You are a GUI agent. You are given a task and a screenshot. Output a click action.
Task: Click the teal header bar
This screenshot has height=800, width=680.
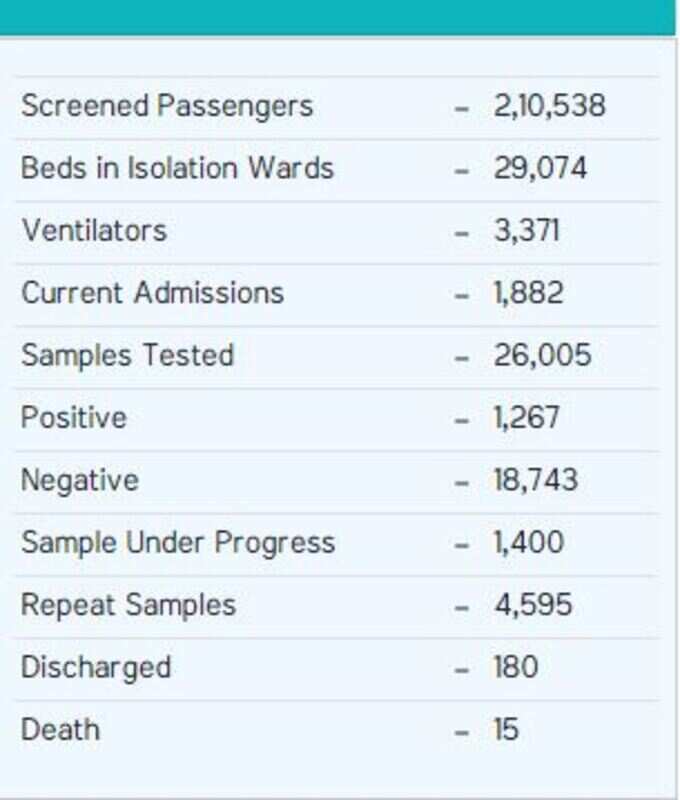[x=337, y=17]
